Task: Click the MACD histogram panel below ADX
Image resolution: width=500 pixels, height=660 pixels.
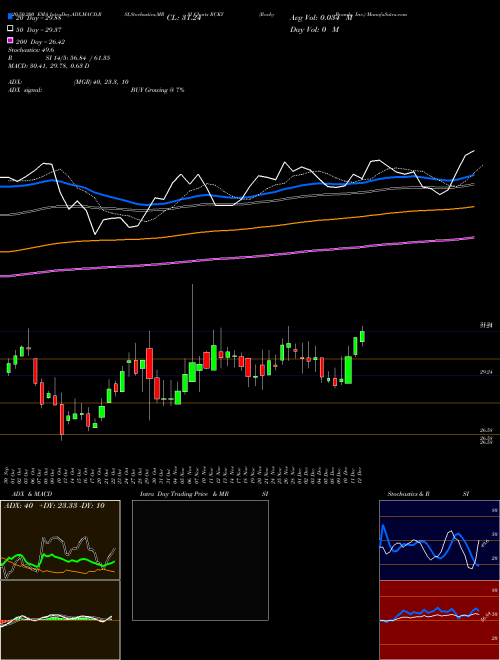Action: [x=60, y=620]
